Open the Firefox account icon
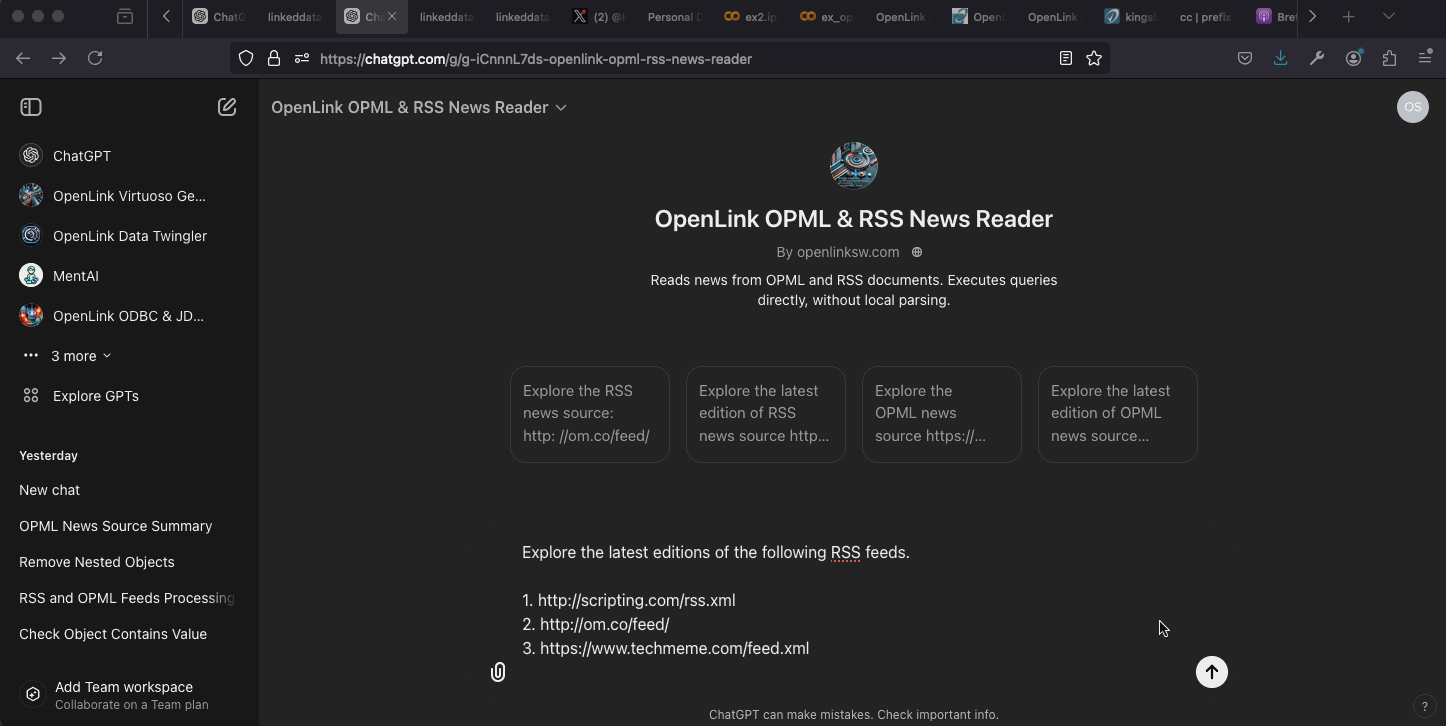 click(1353, 58)
